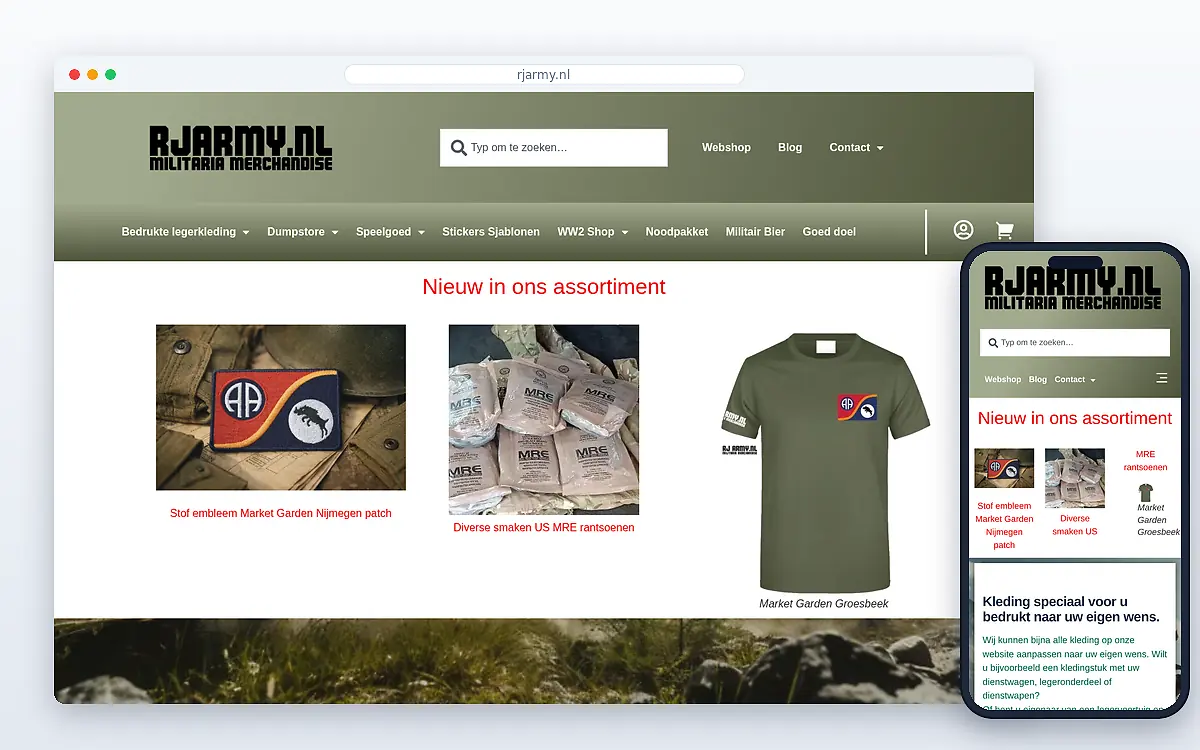This screenshot has width=1200, height=750.
Task: Tap the phone 'Market Garden Groesbeek' caption
Action: (1158, 520)
